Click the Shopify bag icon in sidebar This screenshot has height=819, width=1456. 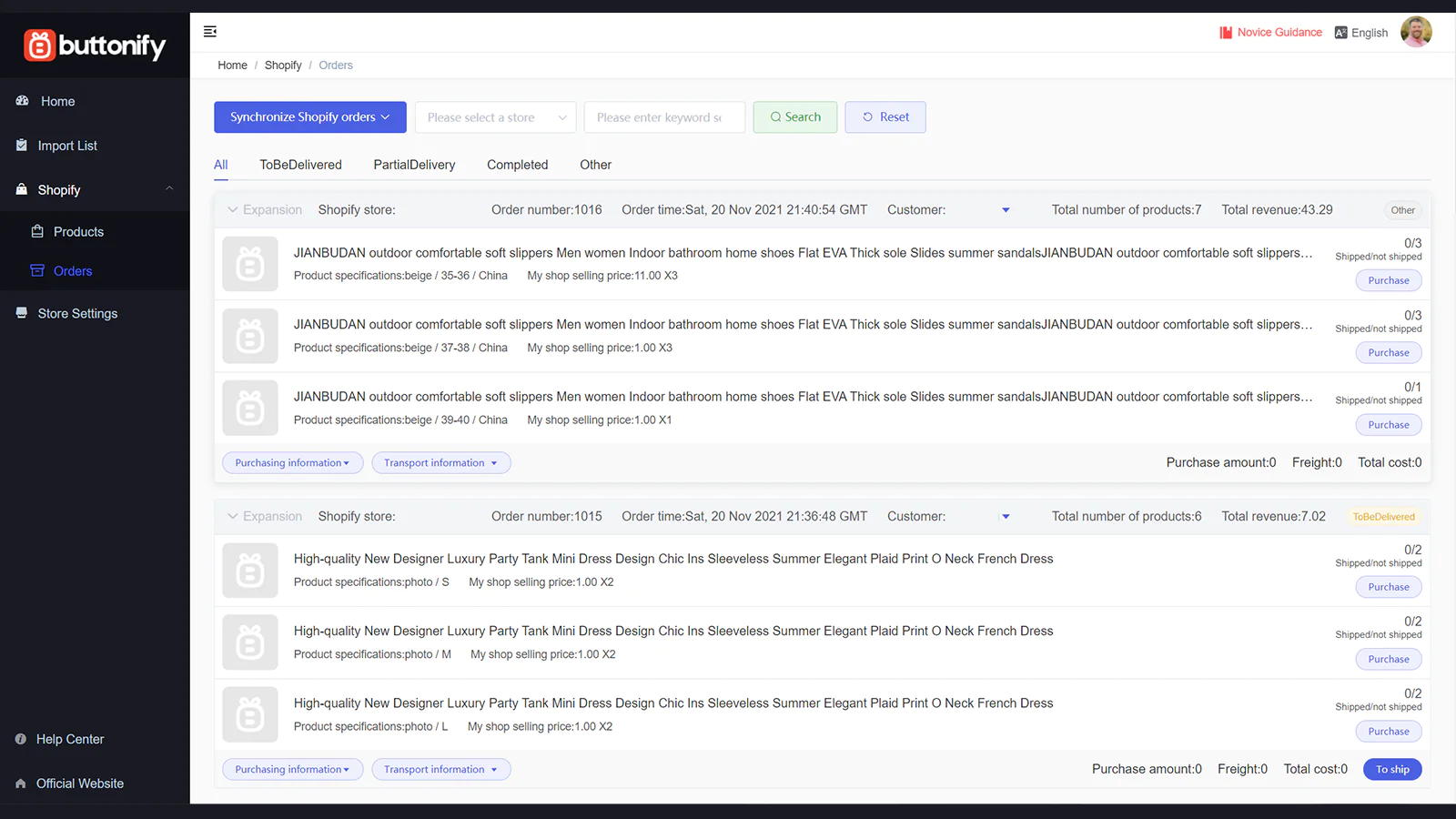point(22,189)
